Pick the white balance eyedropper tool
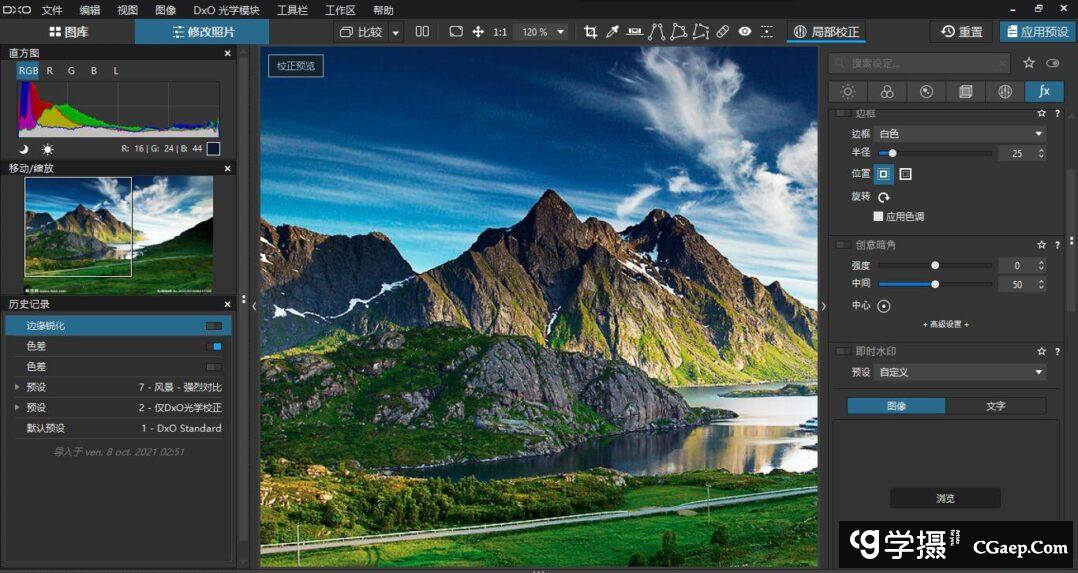This screenshot has width=1078, height=573. [613, 32]
